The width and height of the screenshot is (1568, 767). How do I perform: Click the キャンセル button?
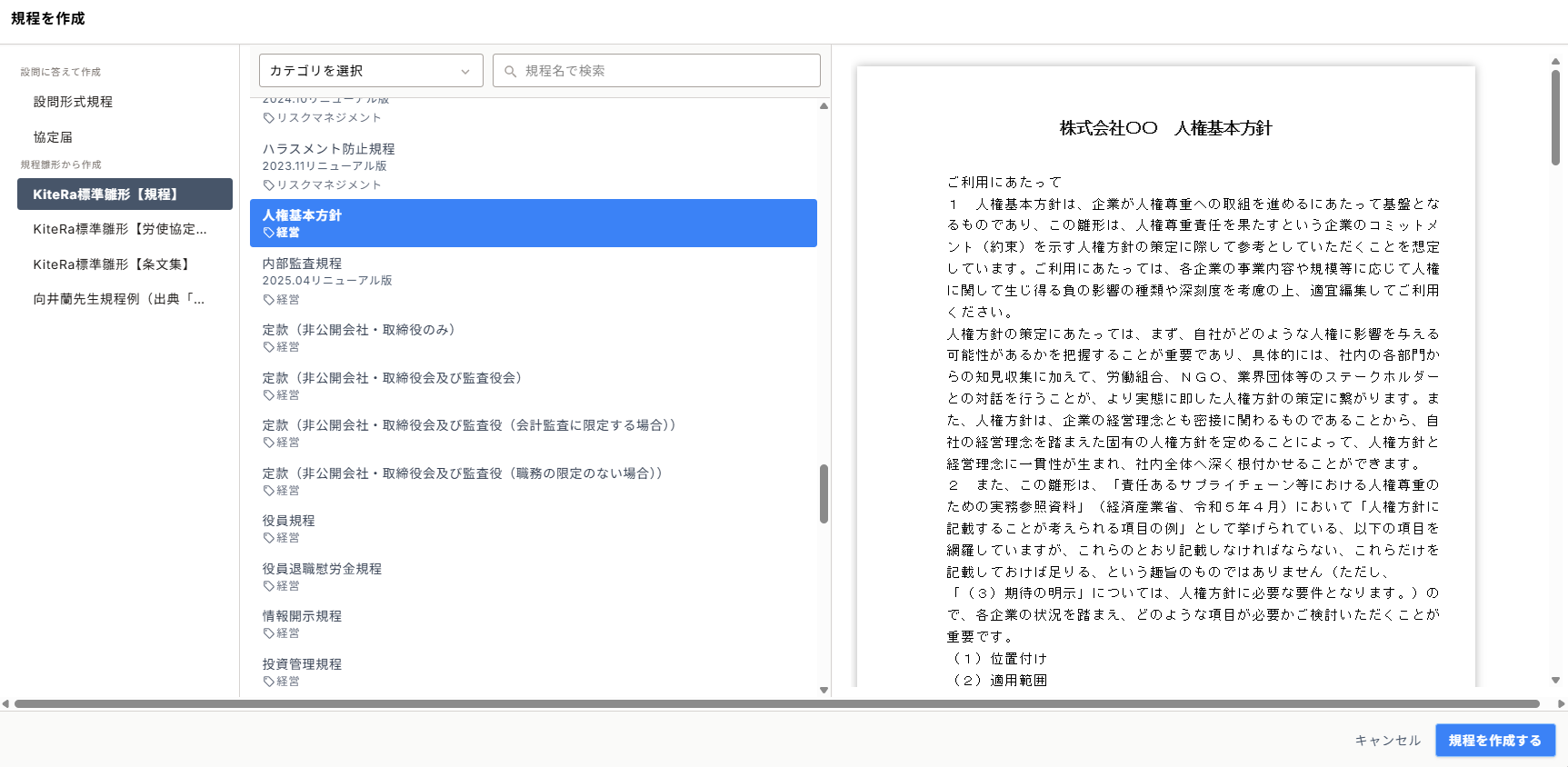1387,741
